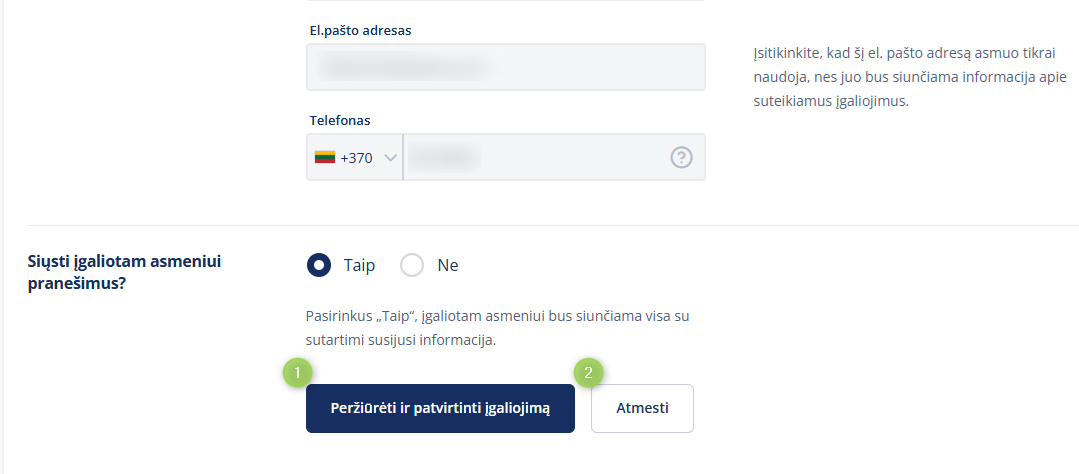The height and width of the screenshot is (474, 1079).
Task: Click the question mark help icon in phone field
Action: [681, 157]
